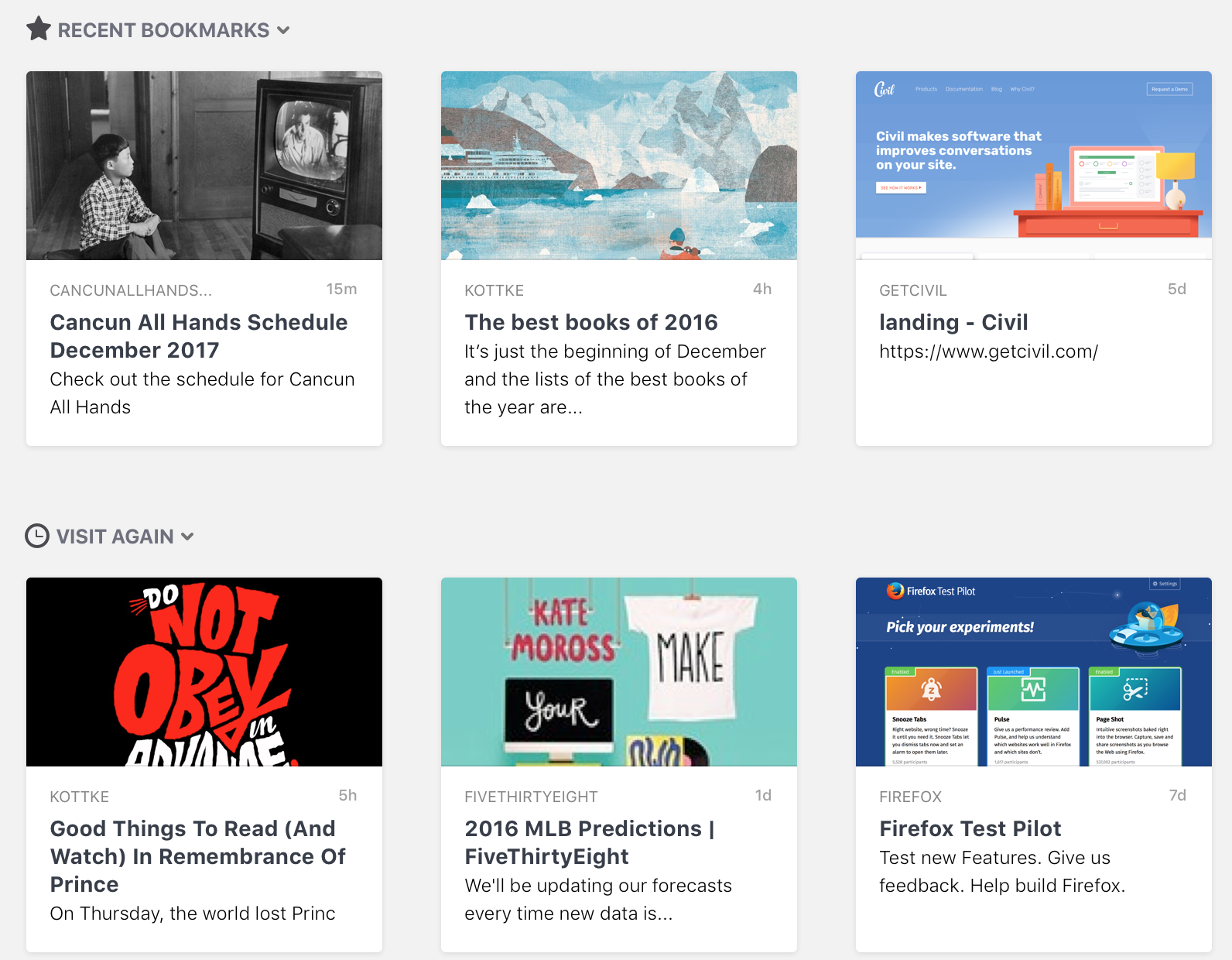
Task: Open the Cancun All Hands Schedule thumbnail
Action: tap(204, 166)
